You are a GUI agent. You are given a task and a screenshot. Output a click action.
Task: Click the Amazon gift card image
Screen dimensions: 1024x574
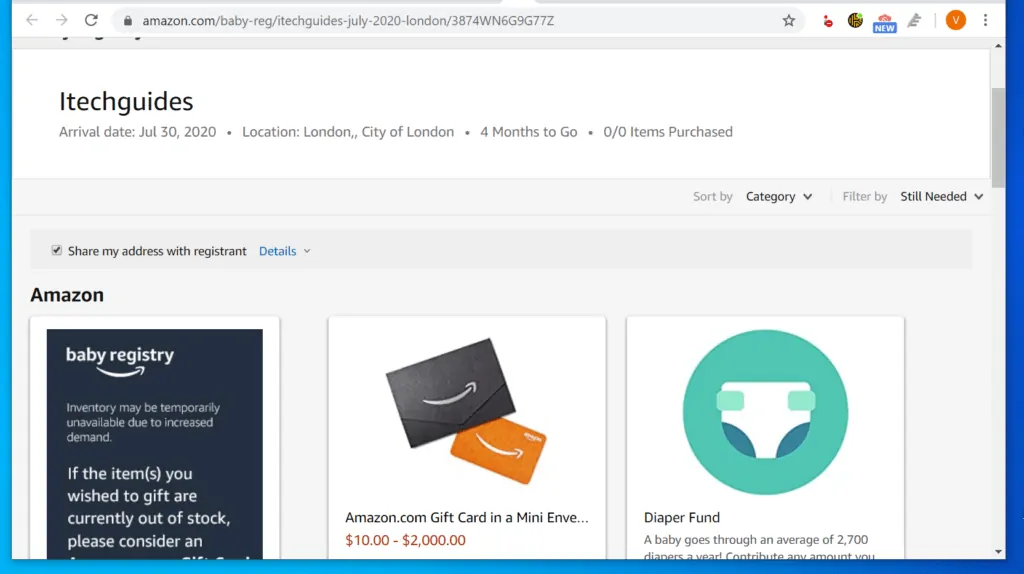tap(467, 411)
